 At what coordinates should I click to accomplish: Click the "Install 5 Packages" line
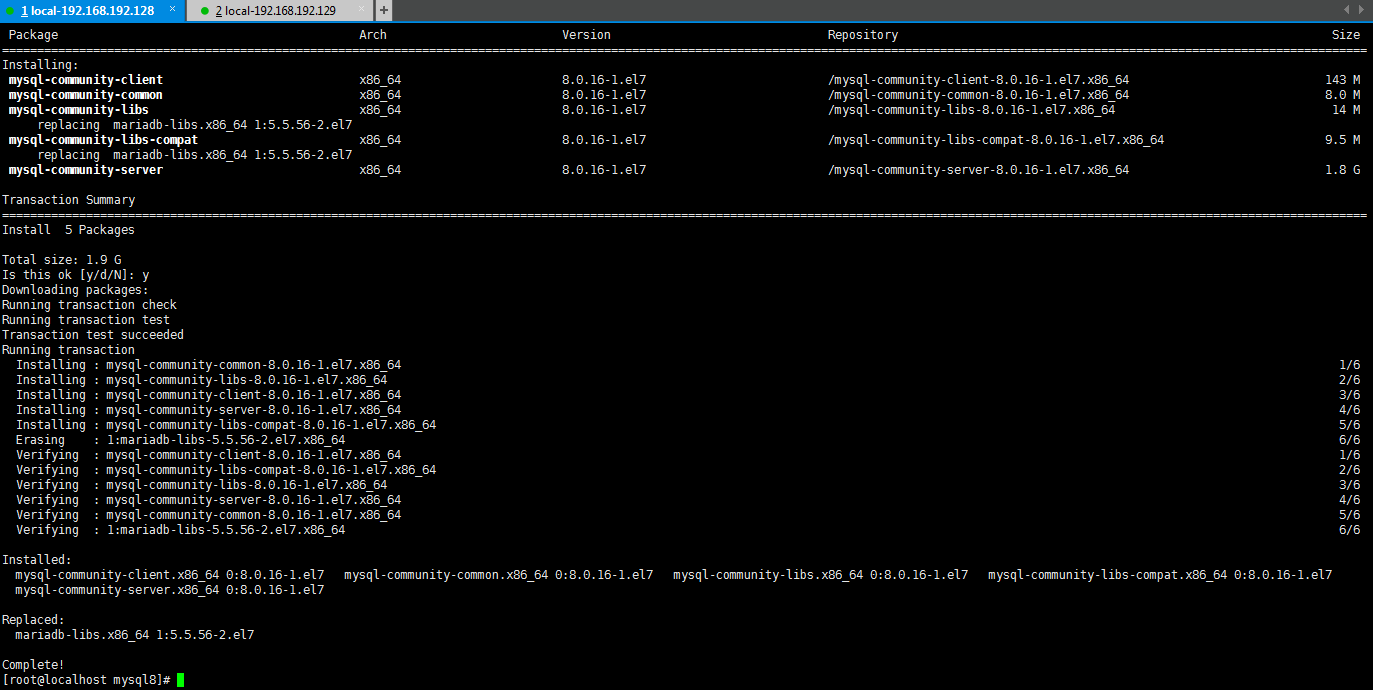[x=68, y=230]
